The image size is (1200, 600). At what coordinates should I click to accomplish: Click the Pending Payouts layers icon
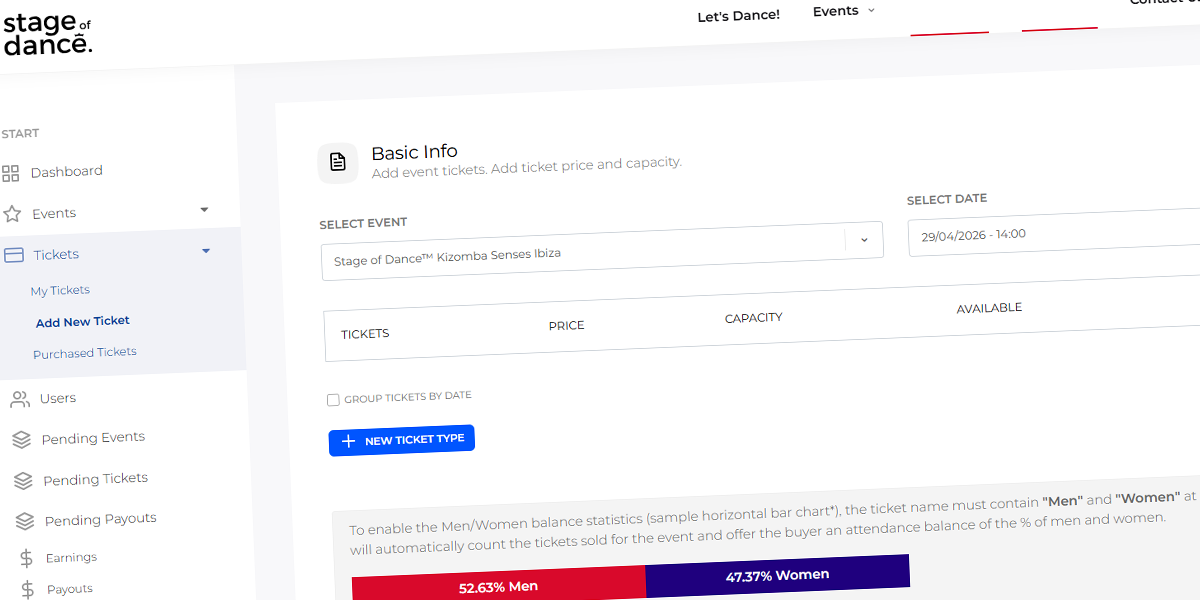pos(25,522)
